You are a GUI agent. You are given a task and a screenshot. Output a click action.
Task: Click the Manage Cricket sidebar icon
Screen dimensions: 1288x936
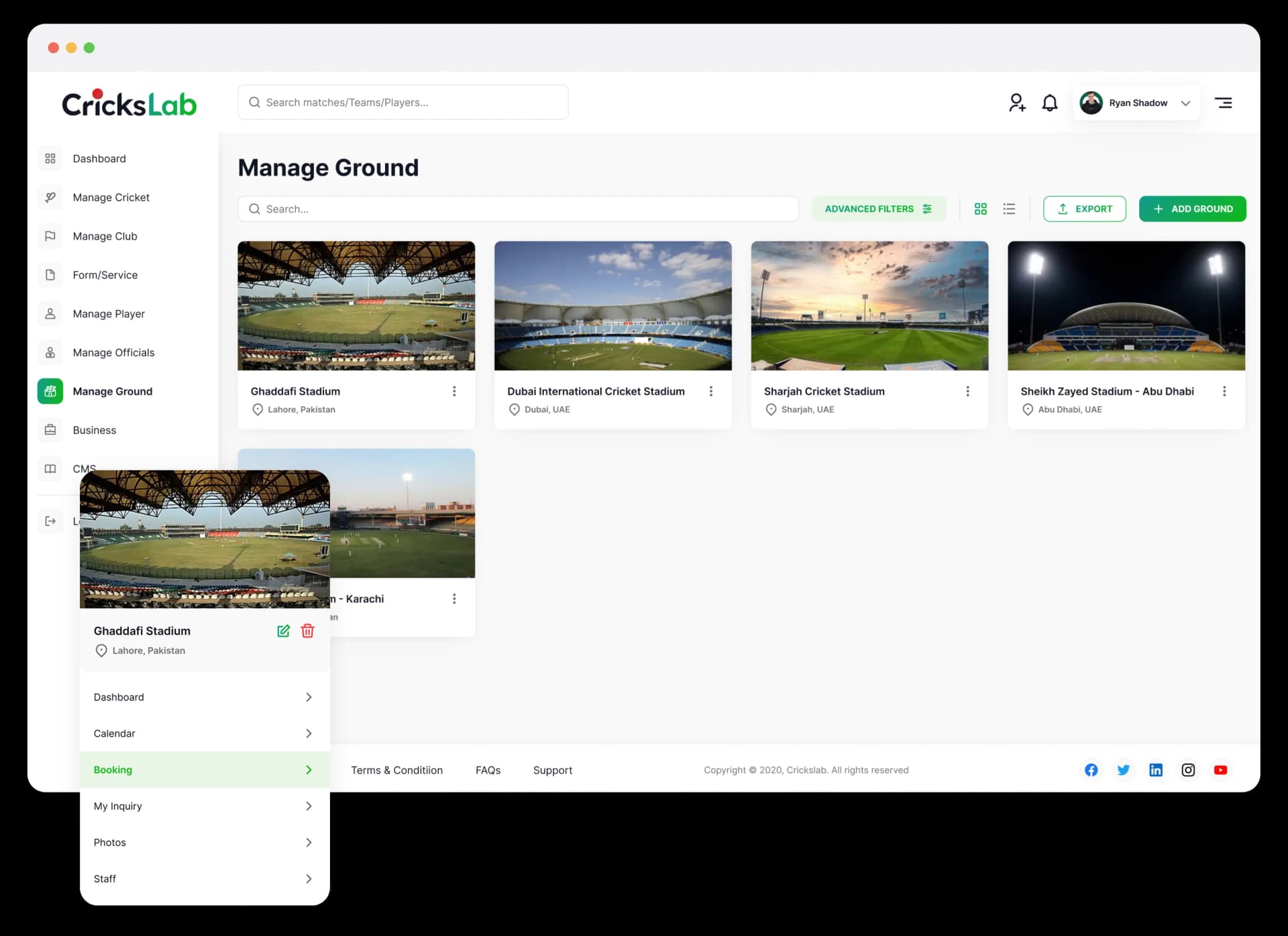[x=50, y=197]
